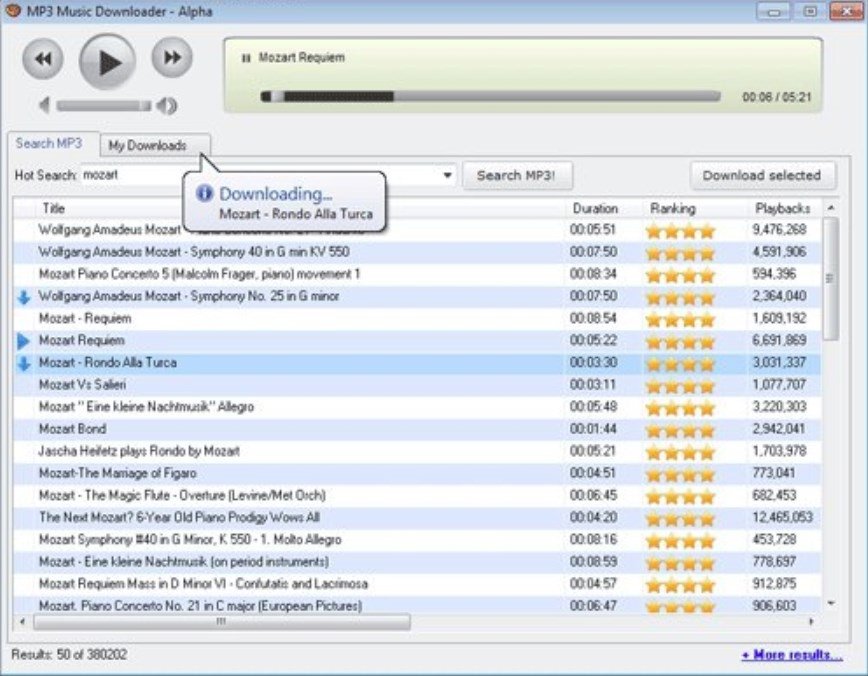Seek on the Mozart Requiem progress bar
This screenshot has height=676, width=868.
coord(490,96)
